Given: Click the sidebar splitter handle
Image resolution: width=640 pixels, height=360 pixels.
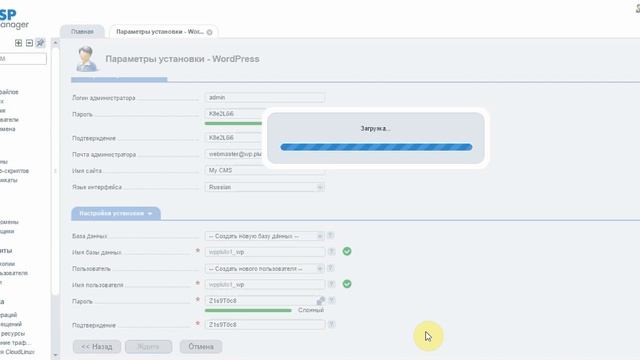Looking at the screenshot, I should (x=55, y=171).
